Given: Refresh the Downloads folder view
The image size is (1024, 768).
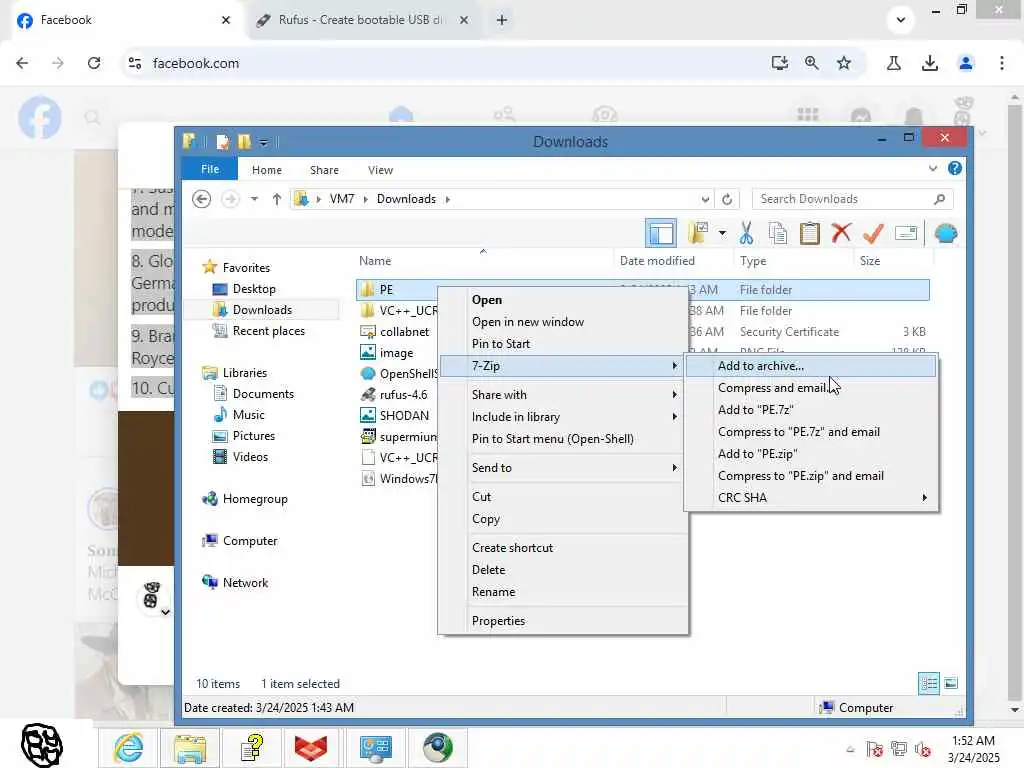Looking at the screenshot, I should (x=727, y=199).
